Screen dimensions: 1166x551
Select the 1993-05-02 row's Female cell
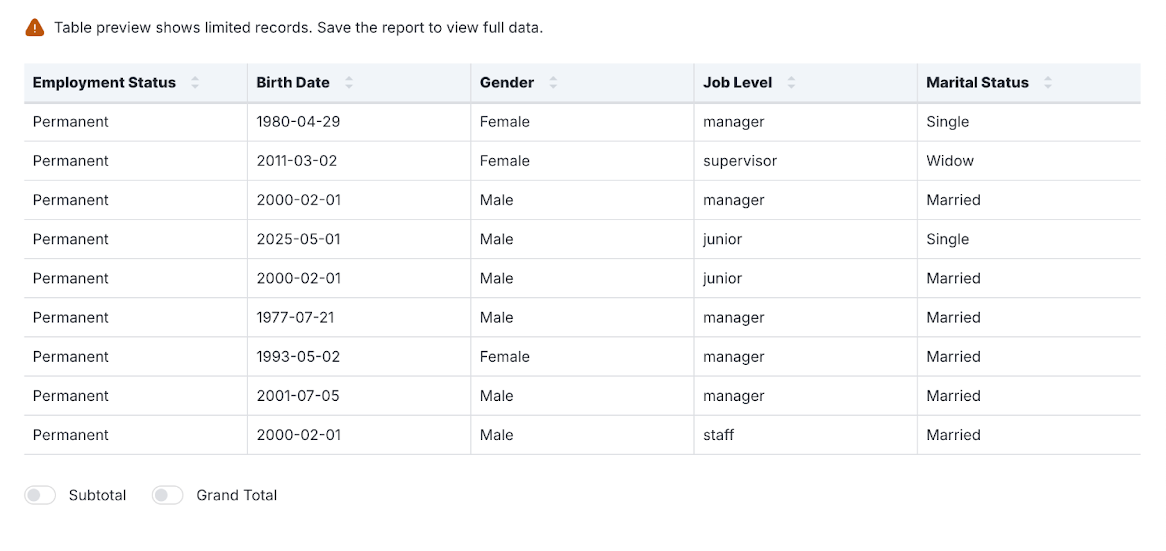click(504, 357)
